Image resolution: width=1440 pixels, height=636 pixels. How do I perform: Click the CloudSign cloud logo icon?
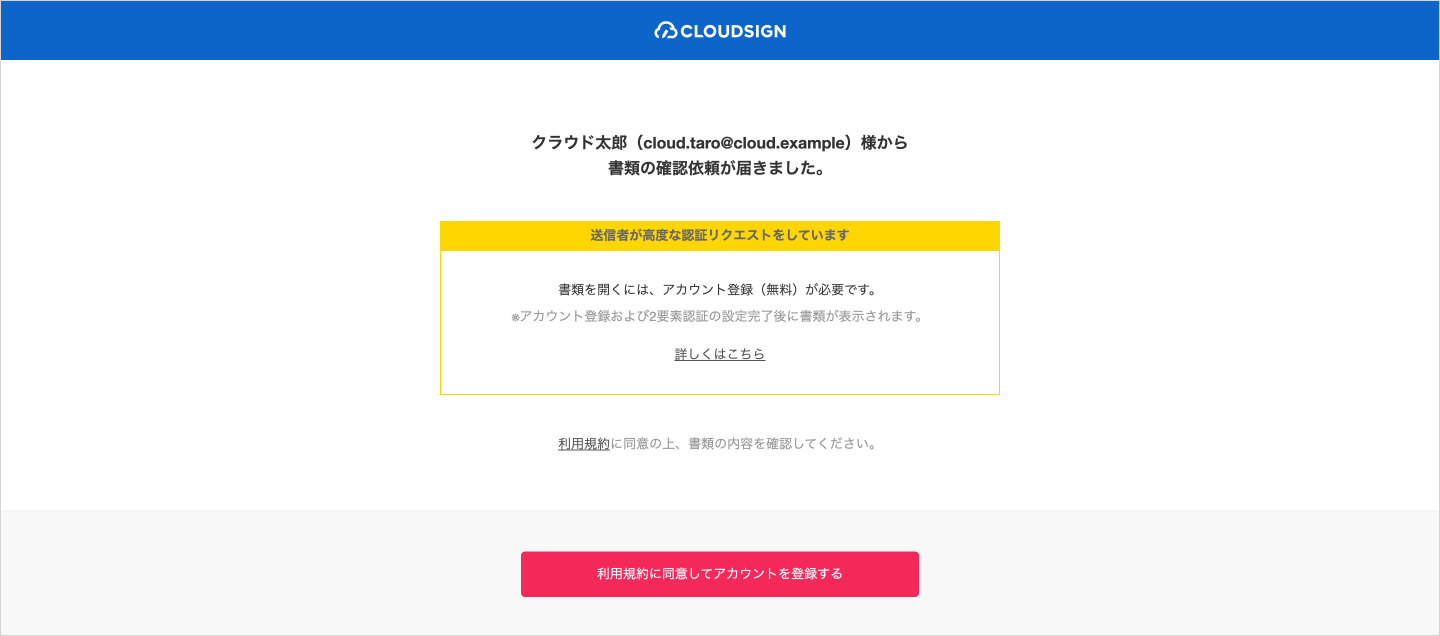665,31
